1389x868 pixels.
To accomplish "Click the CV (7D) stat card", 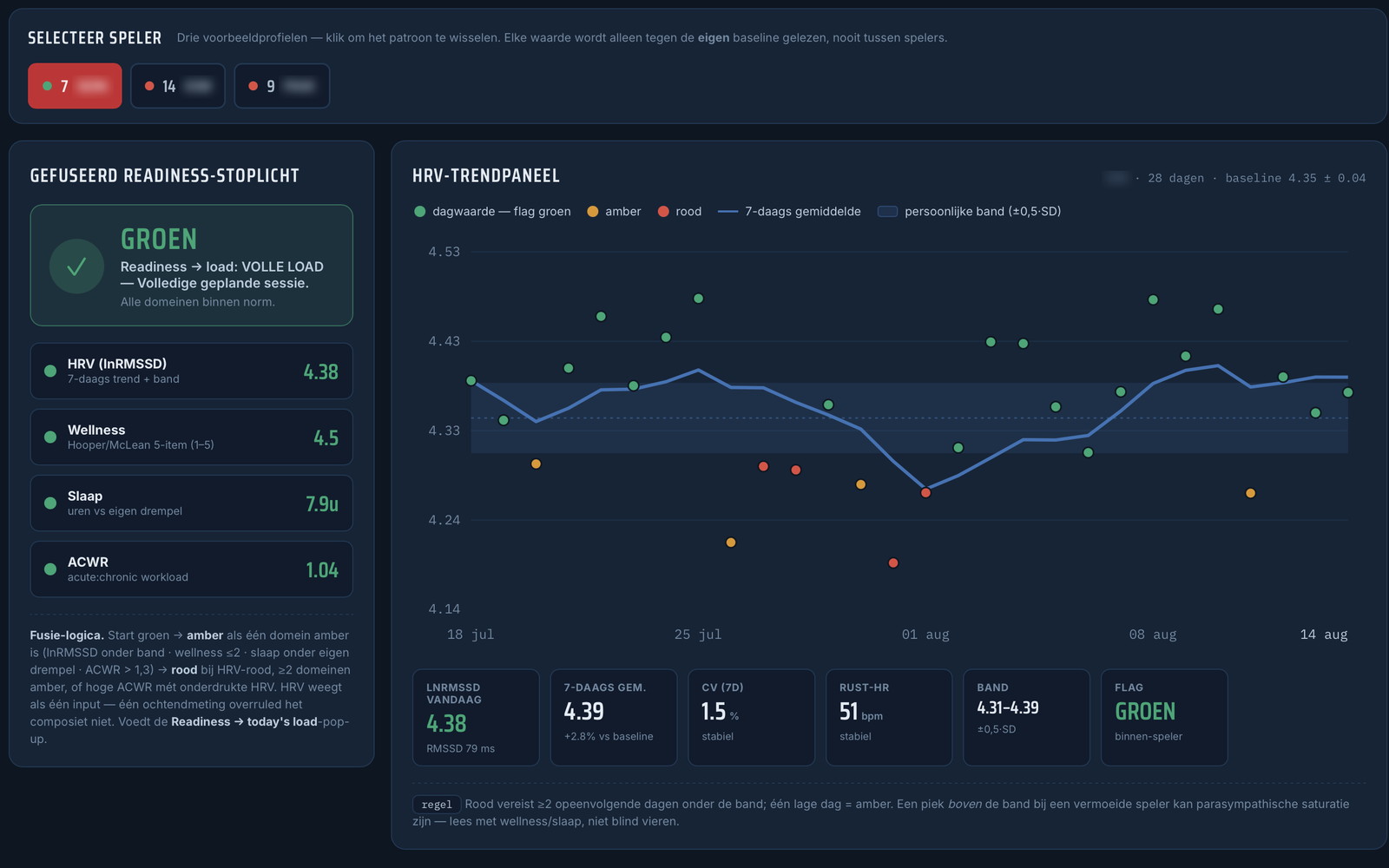I will click(x=751, y=717).
